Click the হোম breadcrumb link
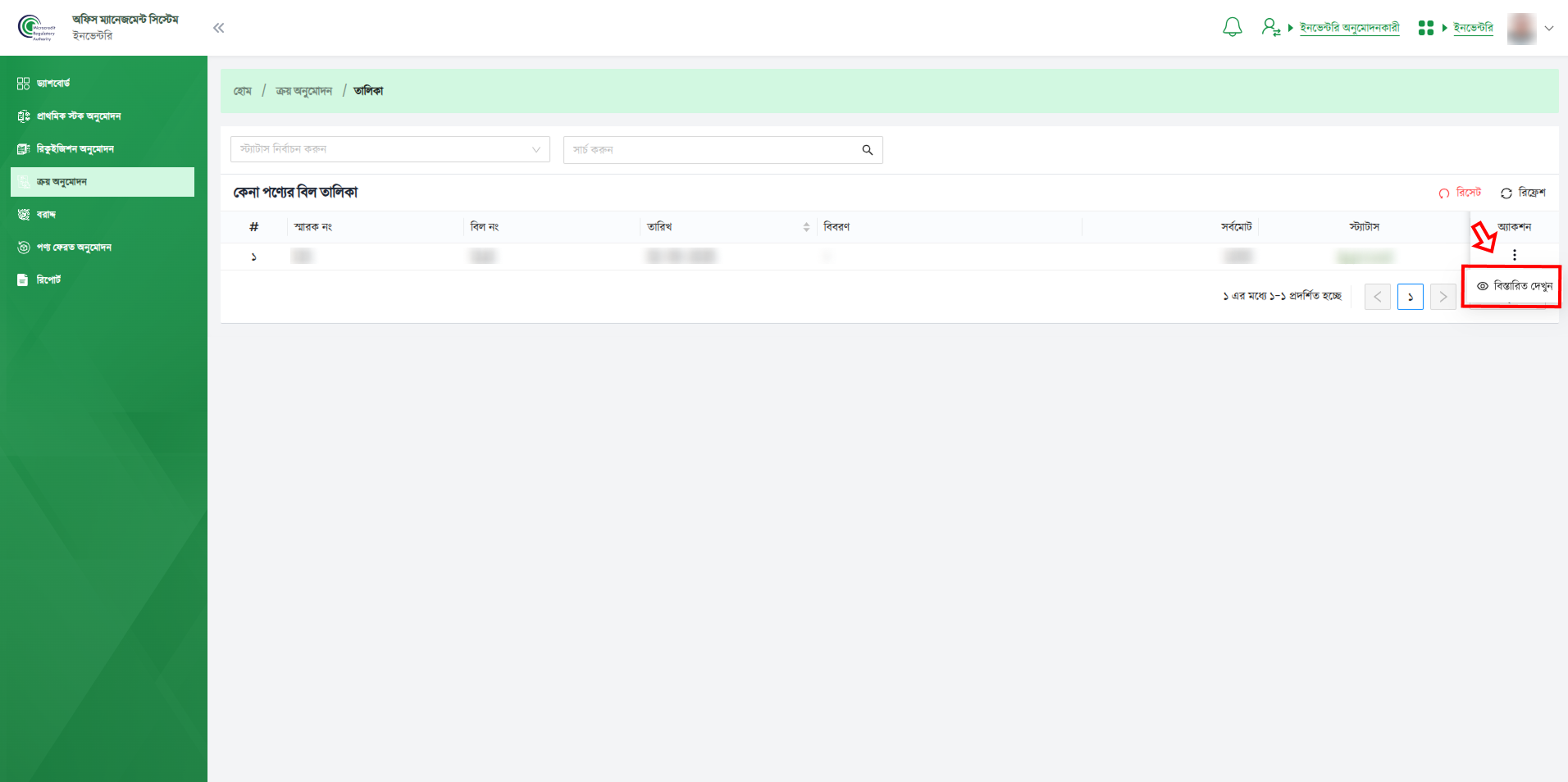The width and height of the screenshot is (1568, 782). [x=242, y=91]
